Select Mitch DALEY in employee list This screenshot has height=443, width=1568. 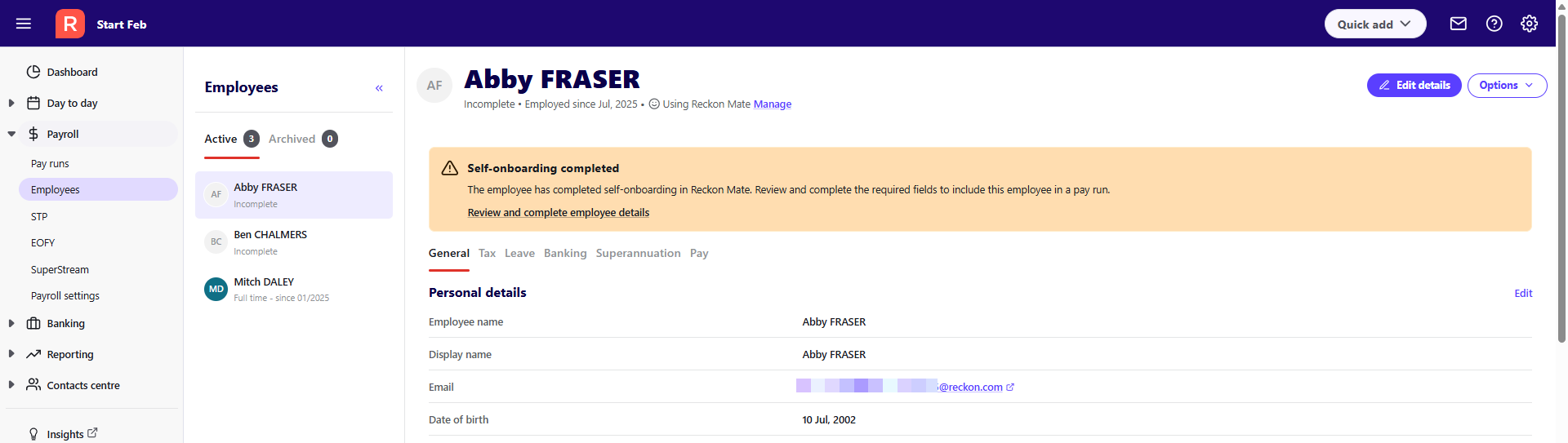click(294, 290)
